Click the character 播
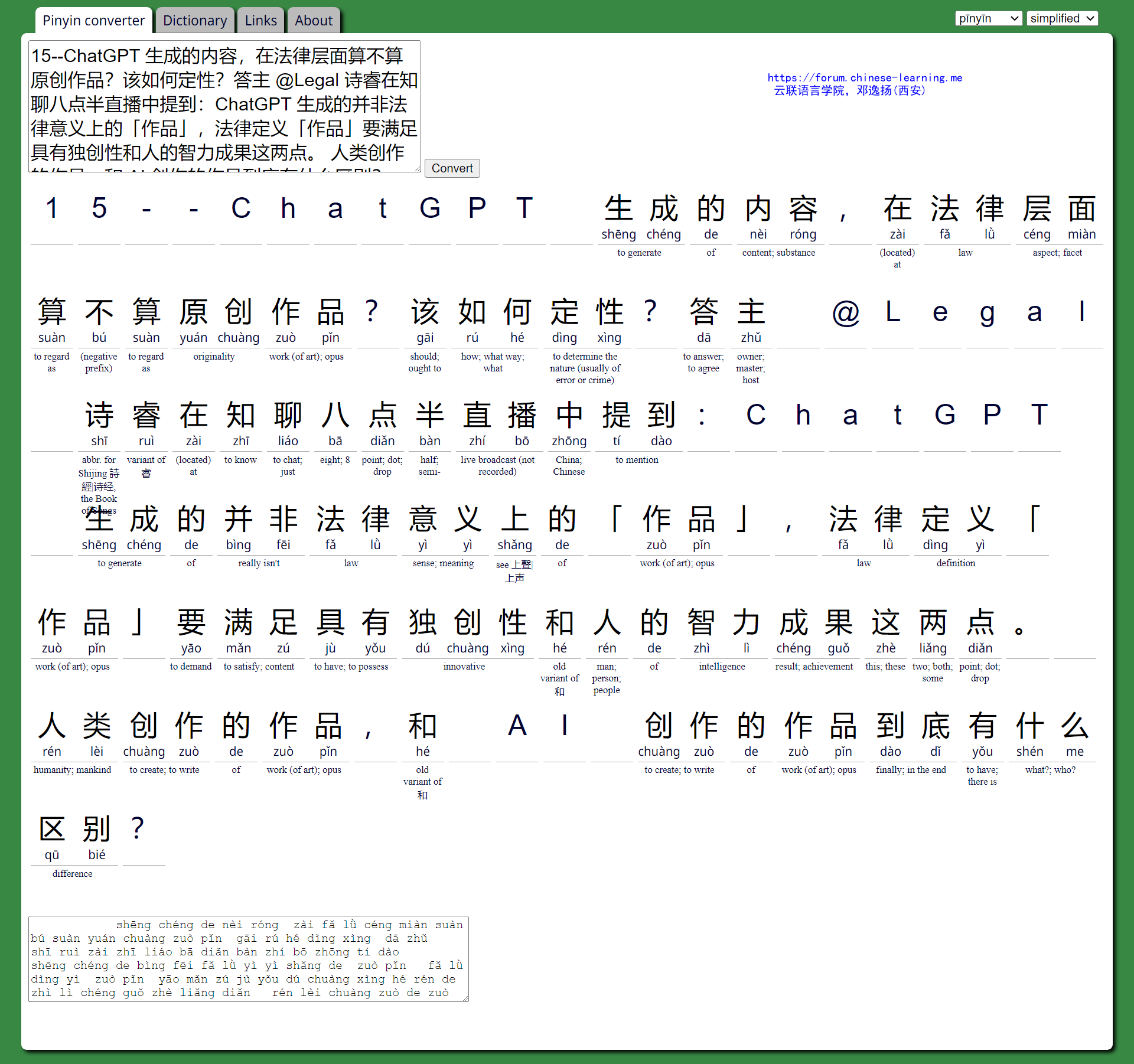The image size is (1134, 1064). [522, 415]
